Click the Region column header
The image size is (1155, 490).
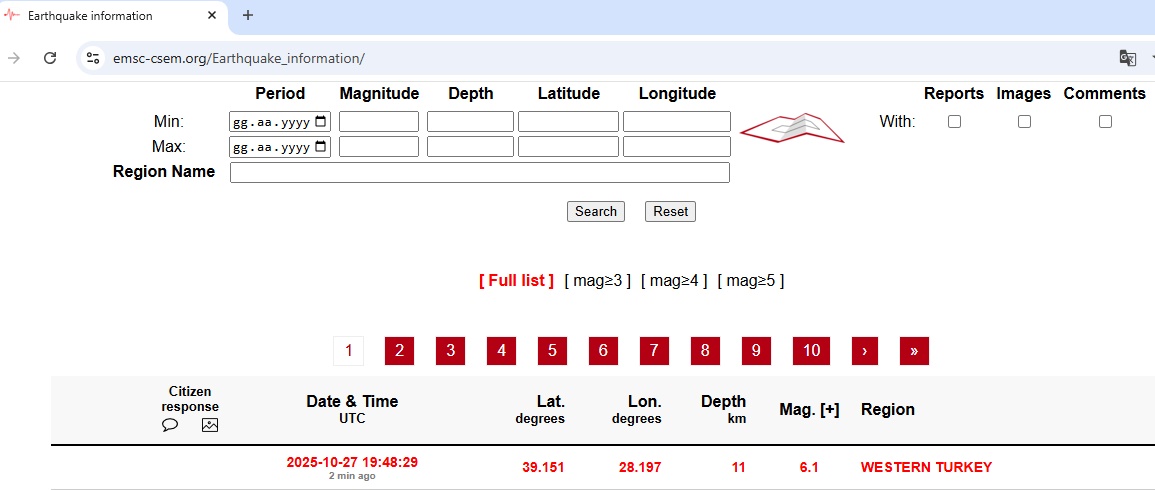888,410
